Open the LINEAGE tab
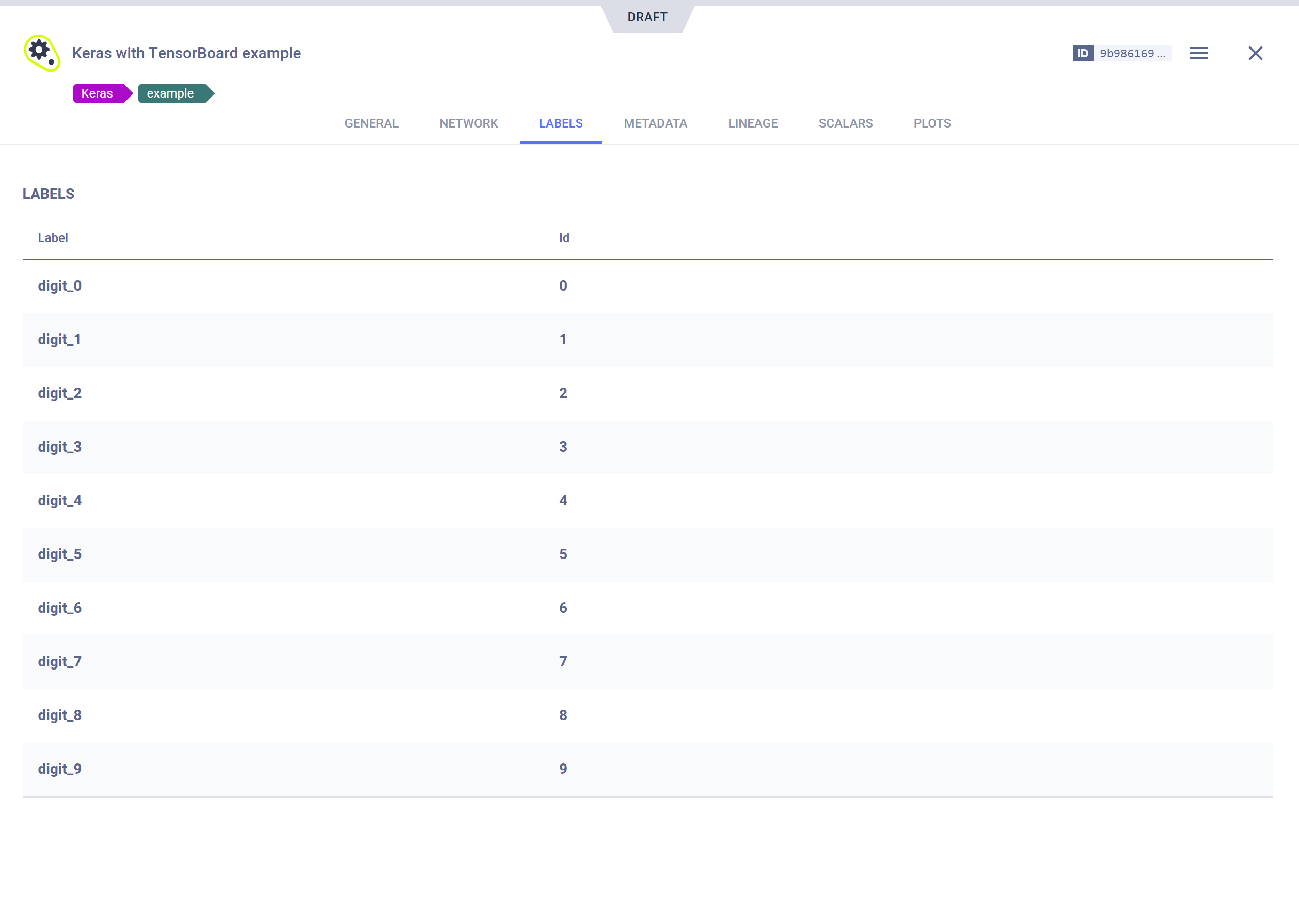The width and height of the screenshot is (1299, 924). [752, 123]
